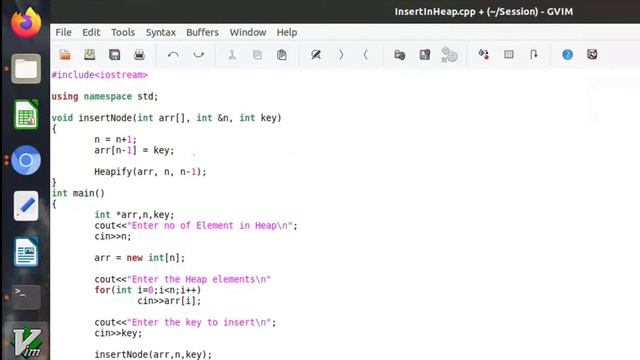
Task: Click the Open file toolbar icon
Action: 65,54
